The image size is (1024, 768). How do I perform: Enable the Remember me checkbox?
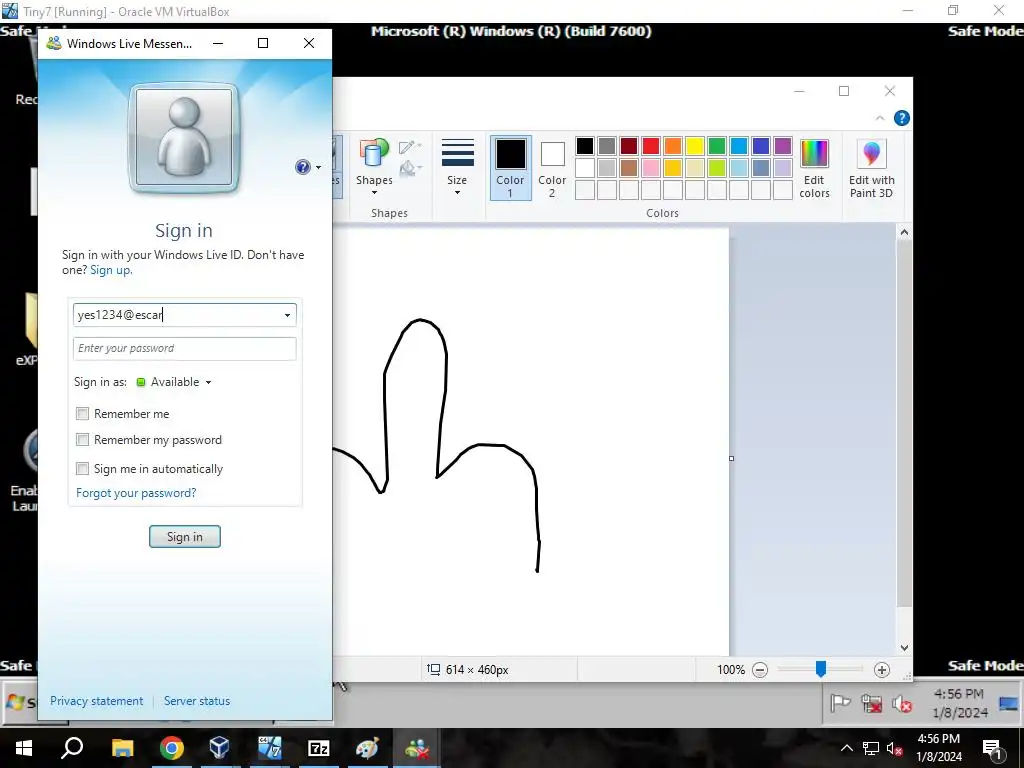click(x=82, y=413)
